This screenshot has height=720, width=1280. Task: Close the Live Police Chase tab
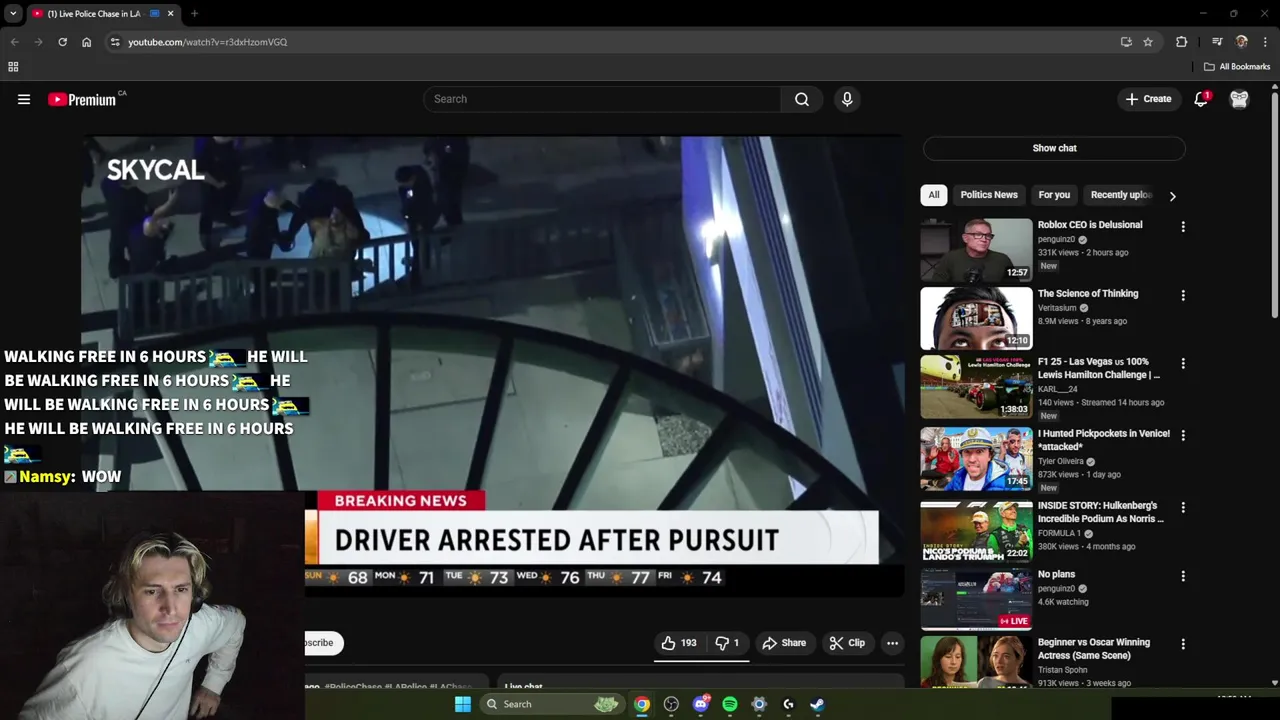coord(170,14)
